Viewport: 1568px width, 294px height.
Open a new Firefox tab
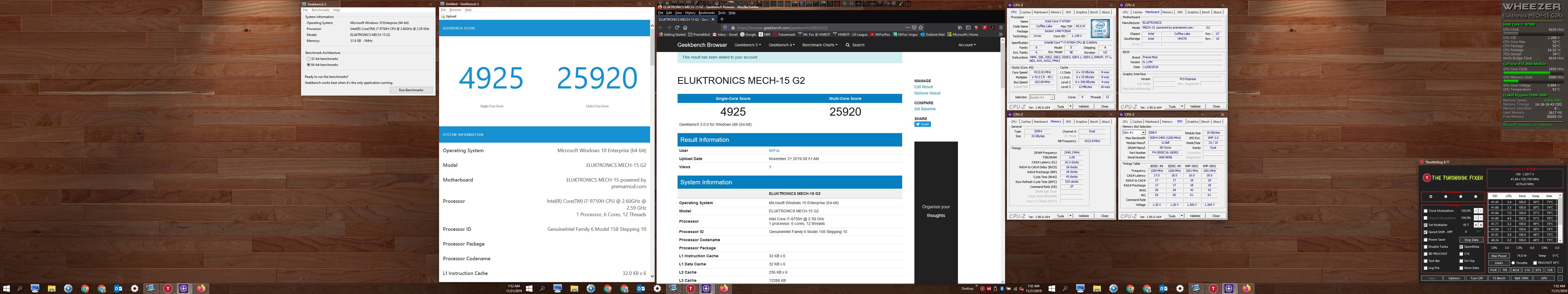tap(722, 20)
